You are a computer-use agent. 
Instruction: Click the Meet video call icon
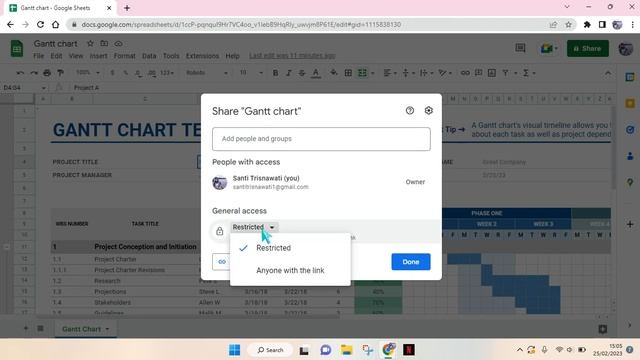tap(547, 48)
